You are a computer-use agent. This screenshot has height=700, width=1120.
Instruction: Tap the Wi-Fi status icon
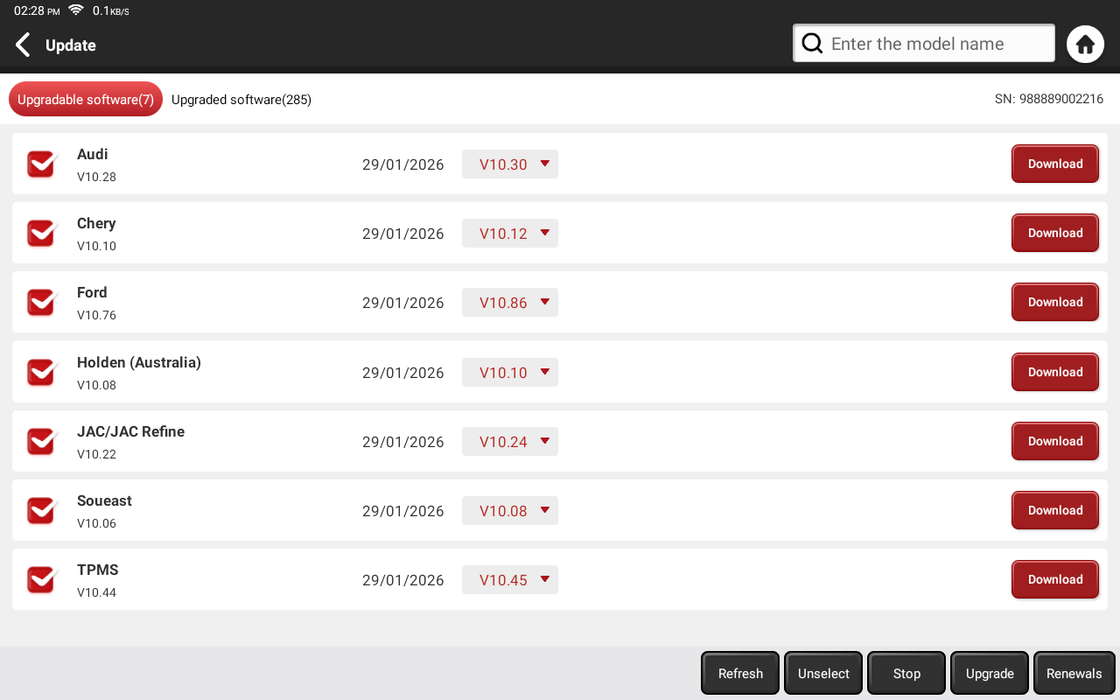click(x=76, y=10)
